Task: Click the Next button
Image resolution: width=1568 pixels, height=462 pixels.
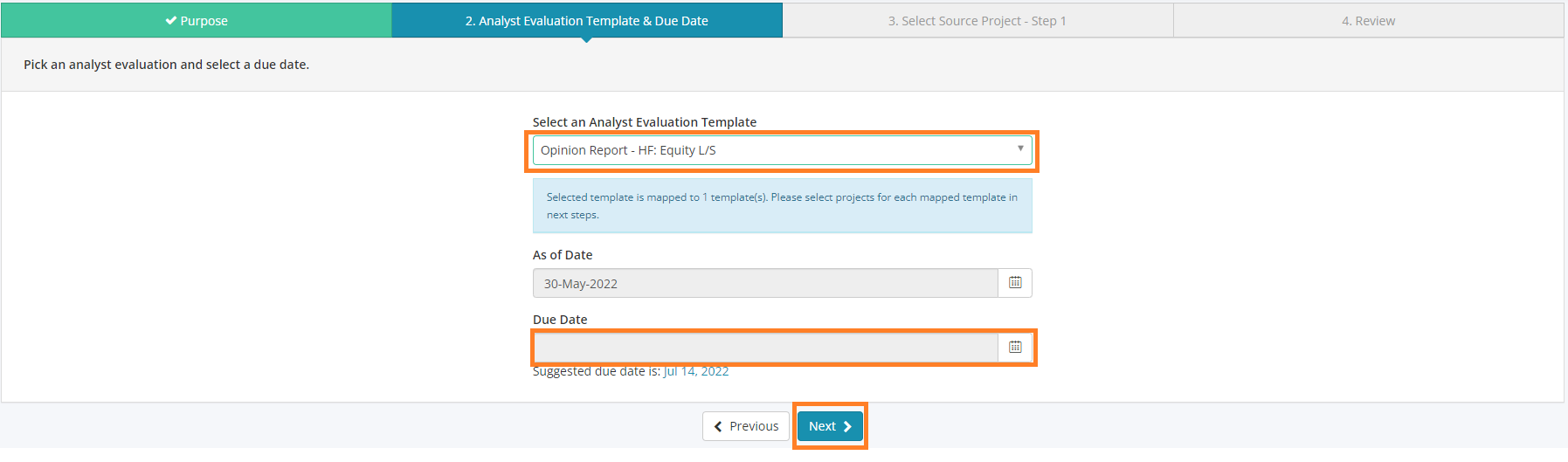Action: [830, 426]
